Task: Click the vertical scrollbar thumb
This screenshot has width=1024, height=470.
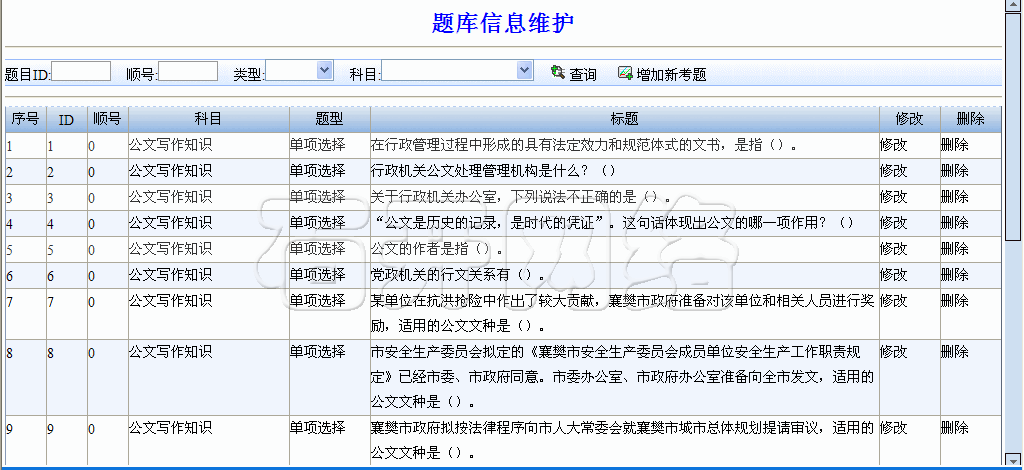Action: 1013,129
